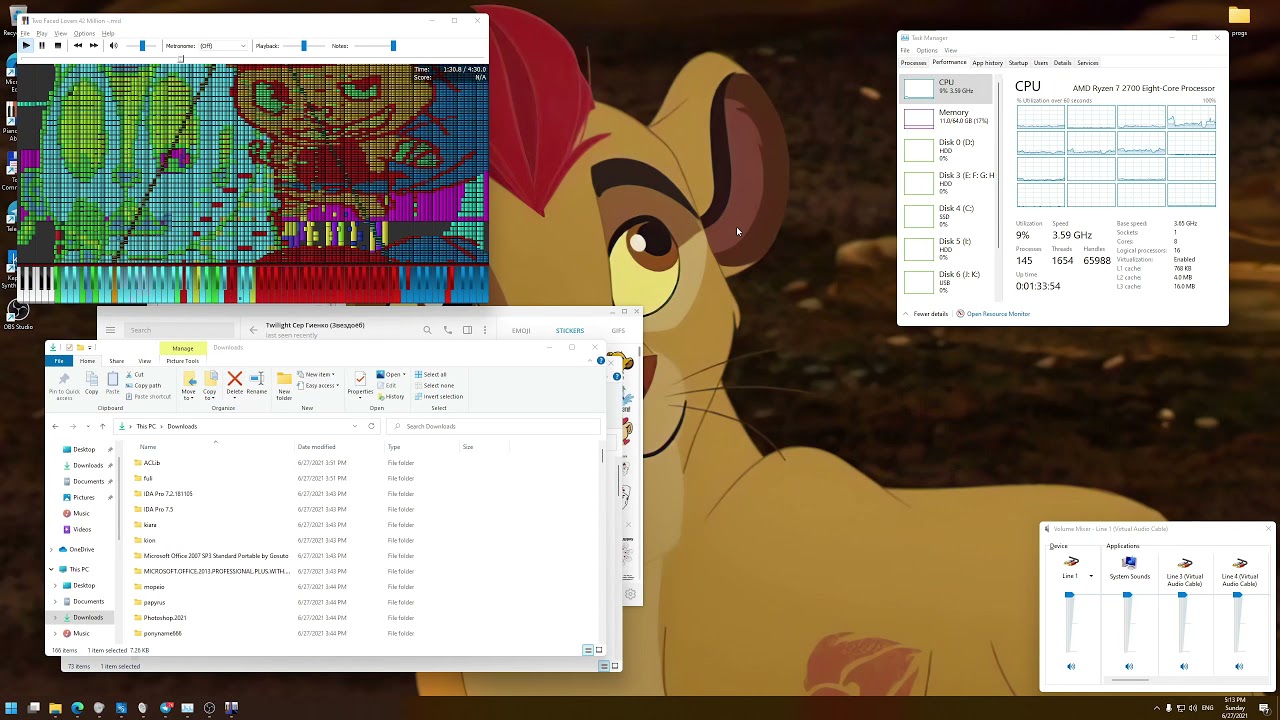Screen dimensions: 1280x720
Task: Click the Paste icon in Explorer ribbon
Action: (x=113, y=378)
